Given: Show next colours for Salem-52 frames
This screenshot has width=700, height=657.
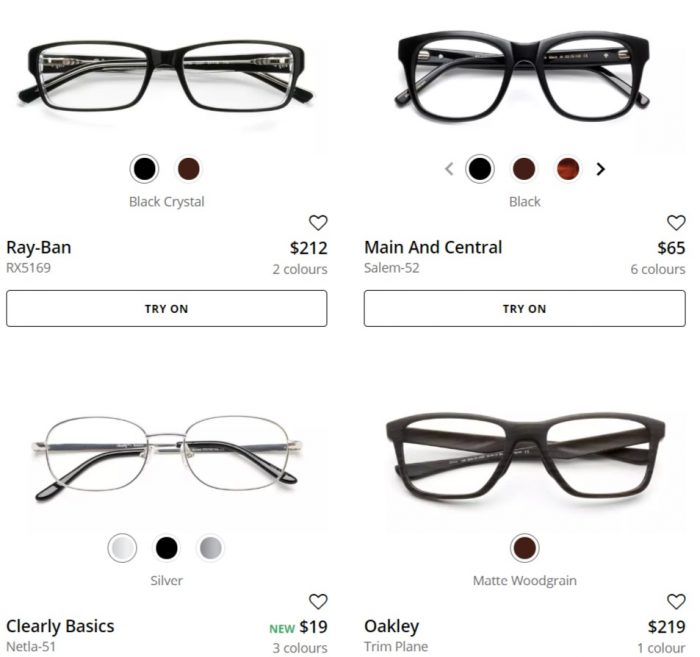Looking at the screenshot, I should click(x=600, y=169).
